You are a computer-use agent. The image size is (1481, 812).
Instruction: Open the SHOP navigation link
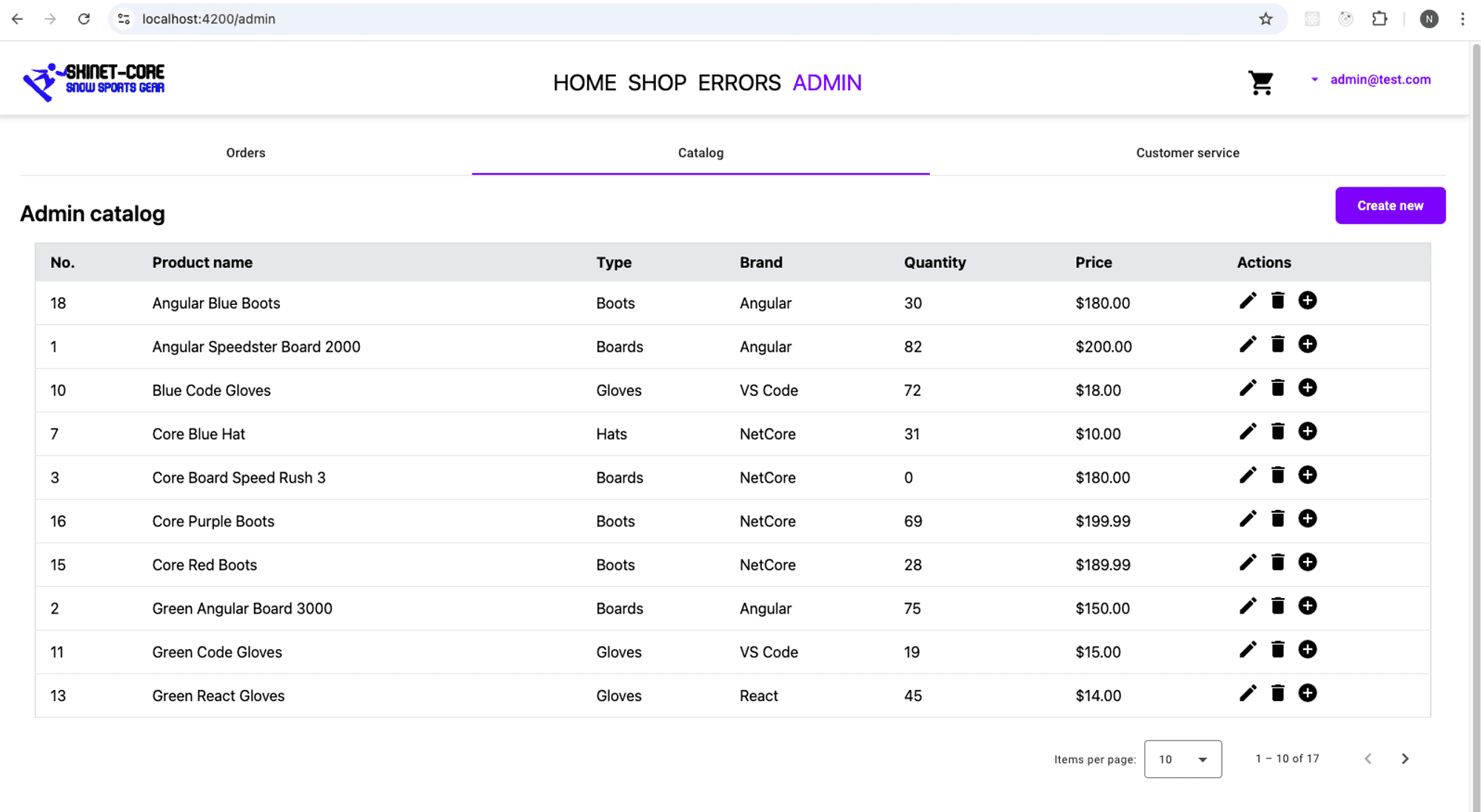click(x=657, y=83)
